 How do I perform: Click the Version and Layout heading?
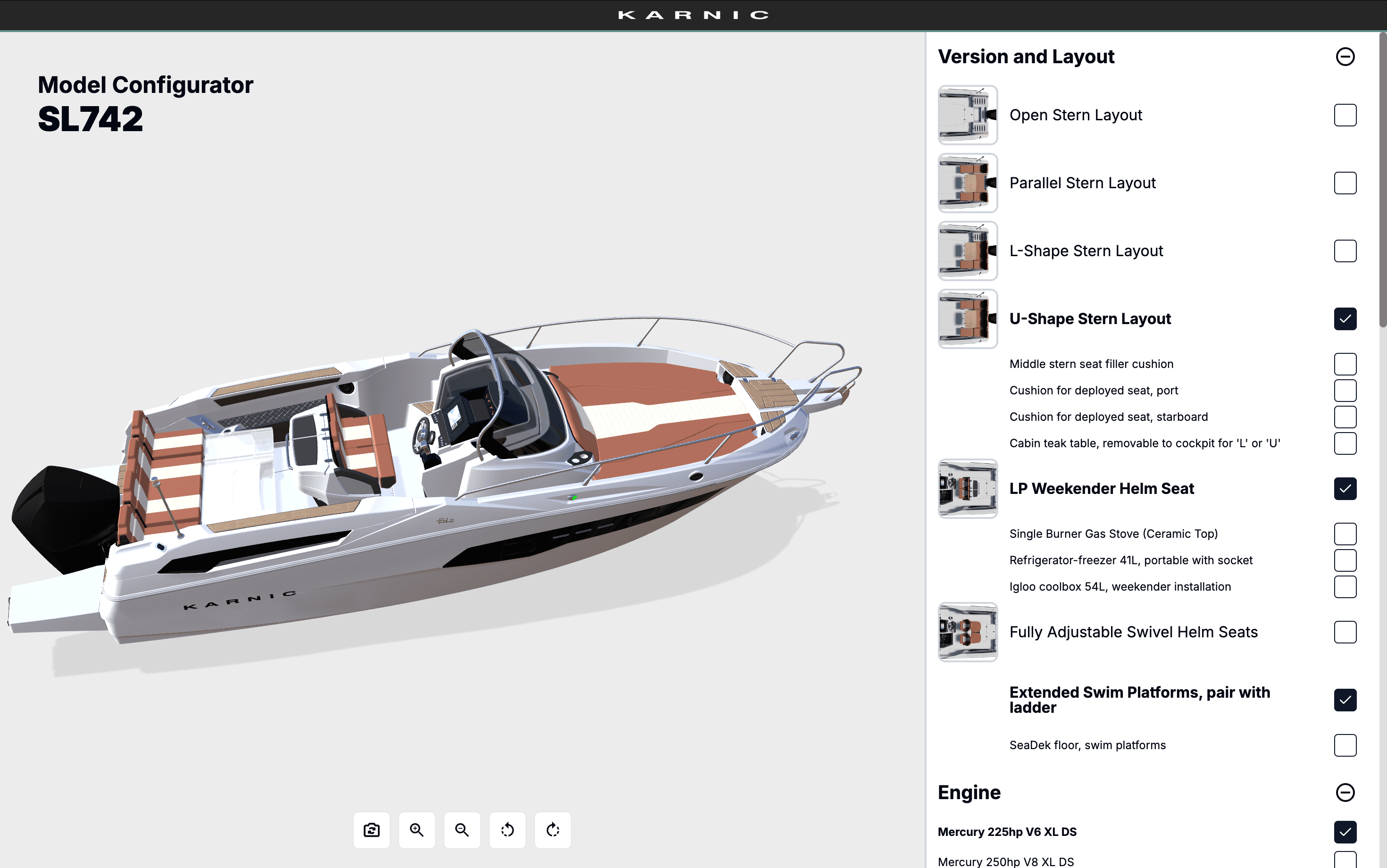[1026, 57]
